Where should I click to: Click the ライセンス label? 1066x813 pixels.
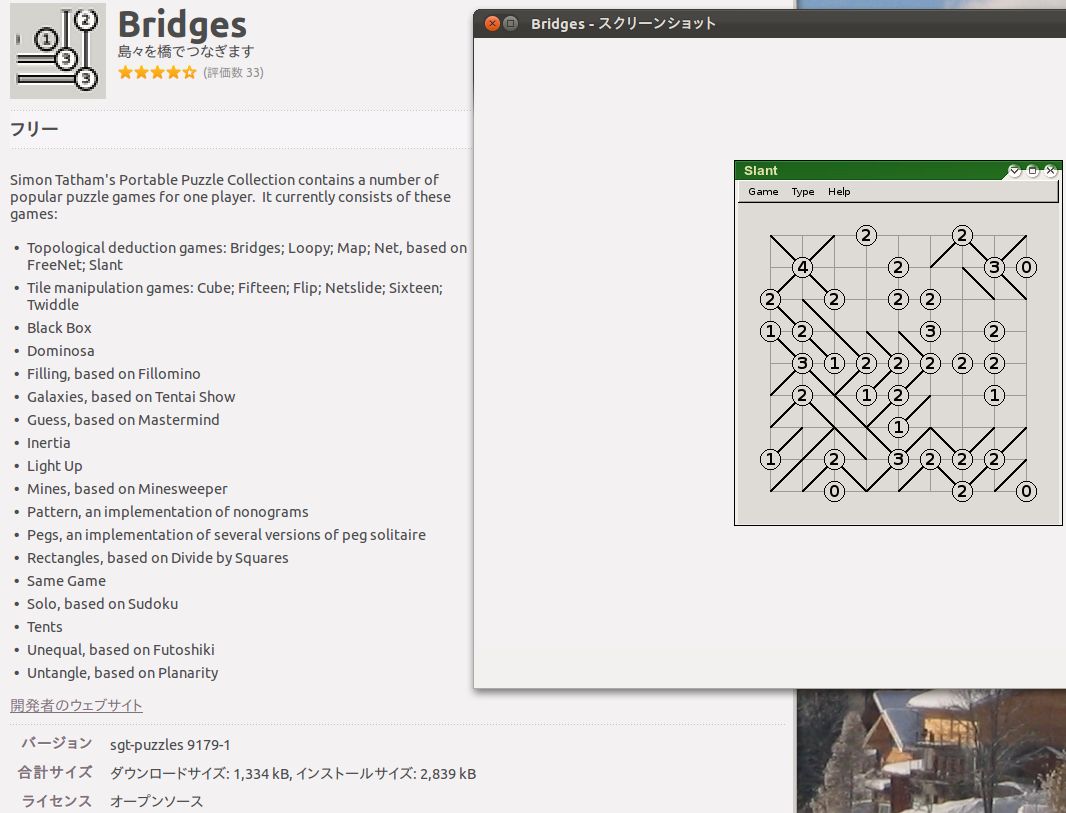point(56,801)
